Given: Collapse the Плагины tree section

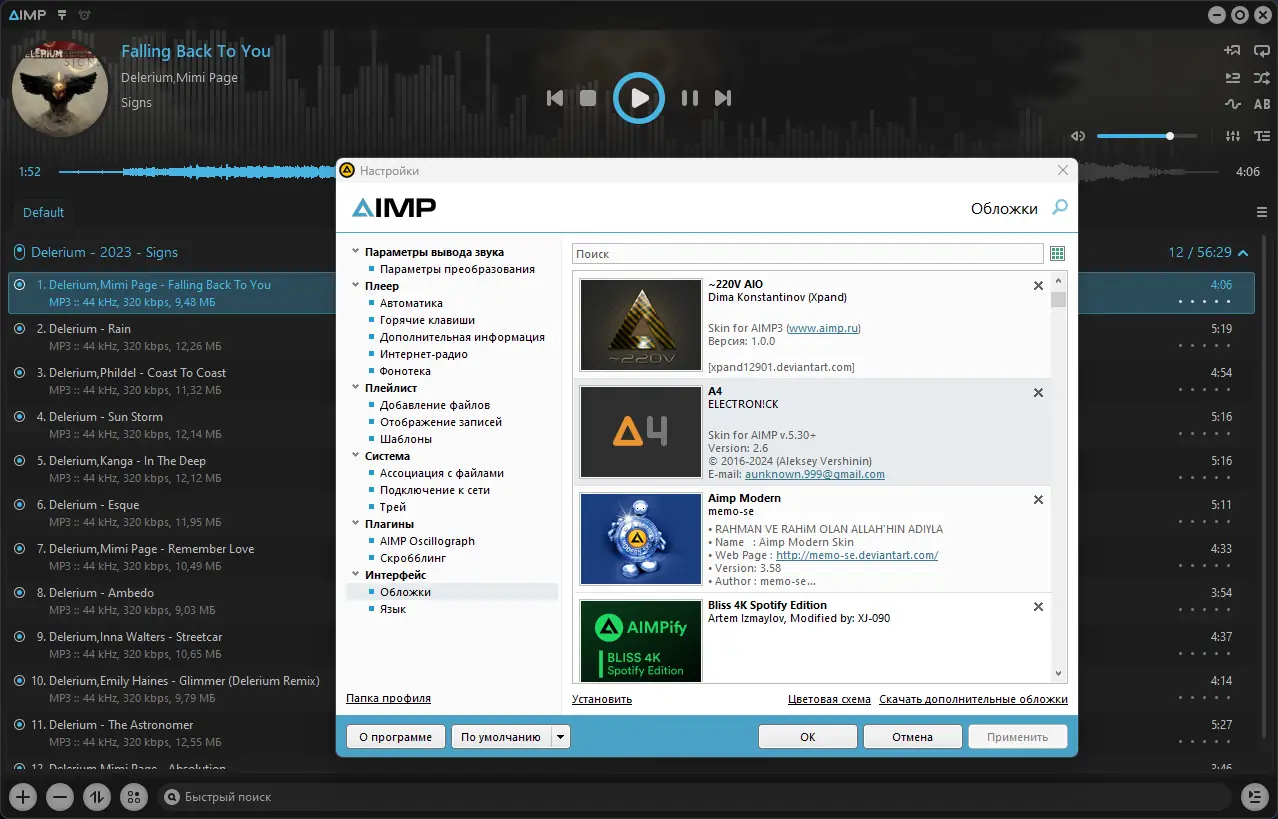Looking at the screenshot, I should coord(355,524).
